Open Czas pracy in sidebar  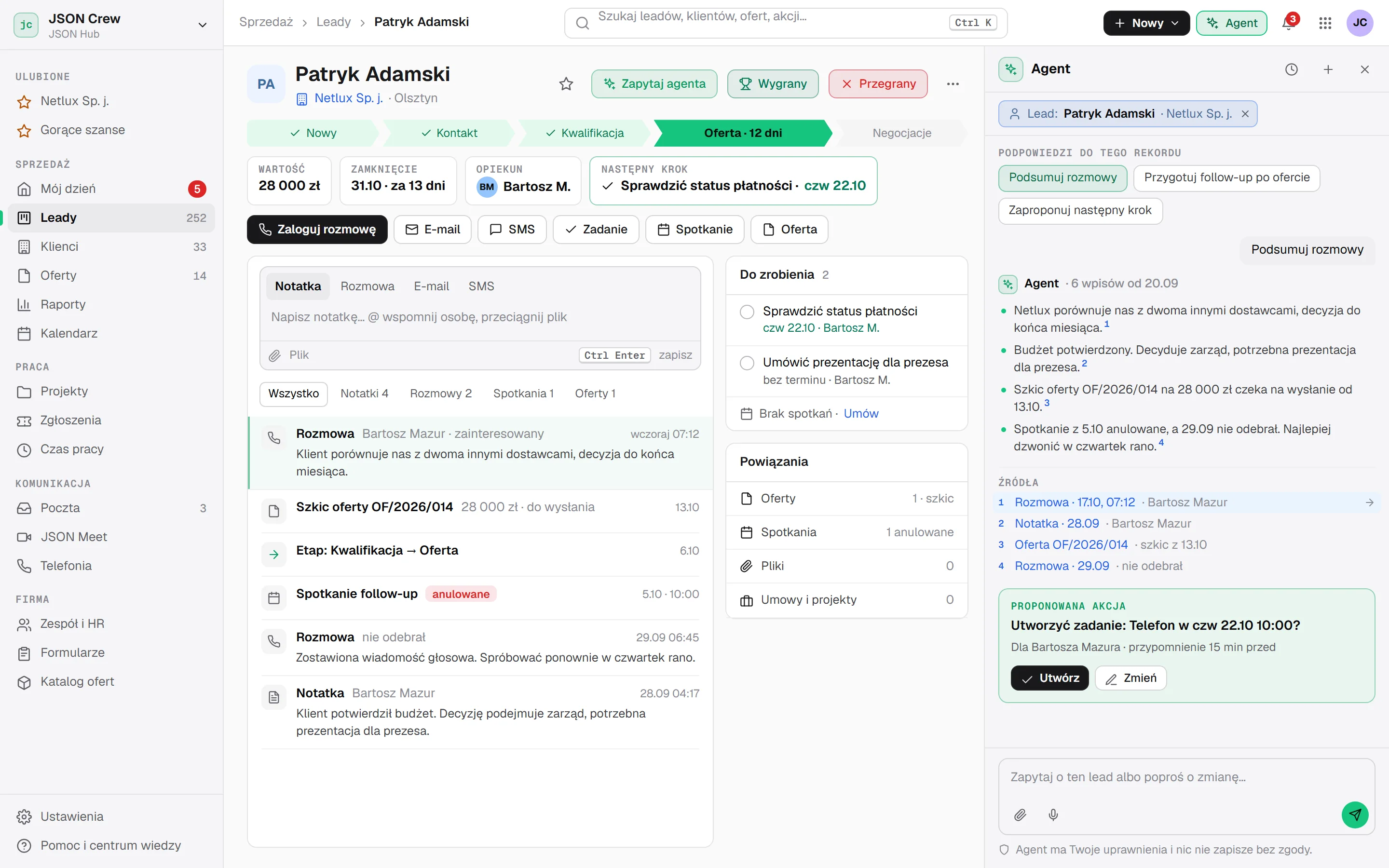111,449
